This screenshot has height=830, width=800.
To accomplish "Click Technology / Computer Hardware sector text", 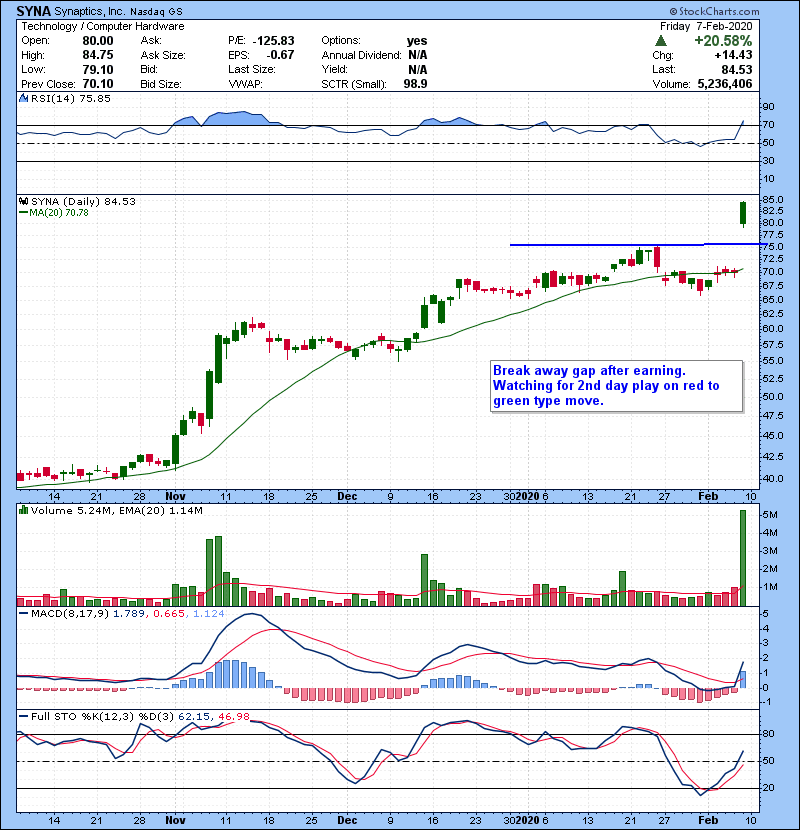I will [x=103, y=26].
